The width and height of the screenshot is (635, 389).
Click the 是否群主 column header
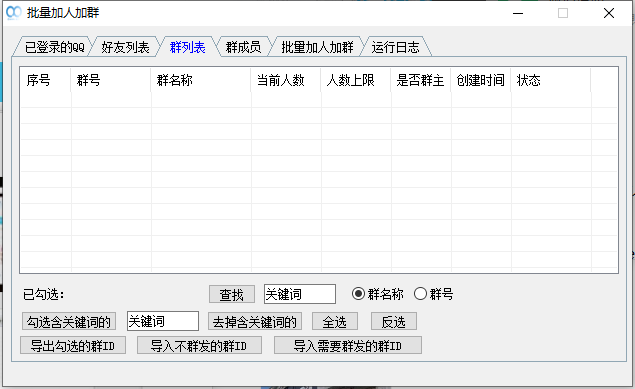(x=420, y=80)
